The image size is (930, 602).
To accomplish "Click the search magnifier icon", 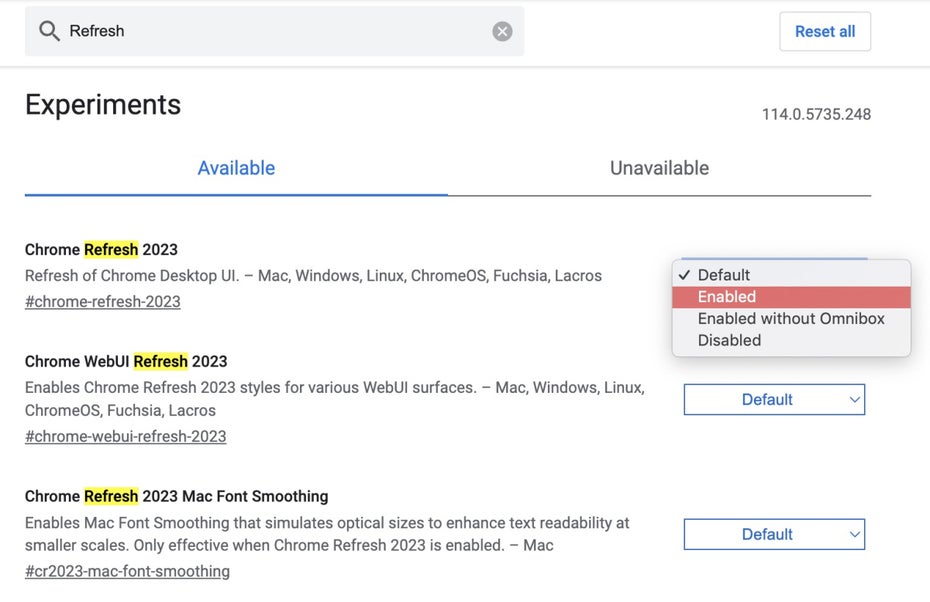I will click(49, 31).
